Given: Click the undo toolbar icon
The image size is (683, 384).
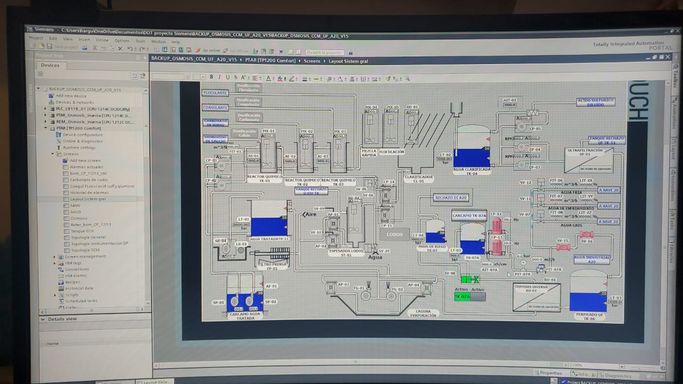Looking at the screenshot, I should coord(130,48).
